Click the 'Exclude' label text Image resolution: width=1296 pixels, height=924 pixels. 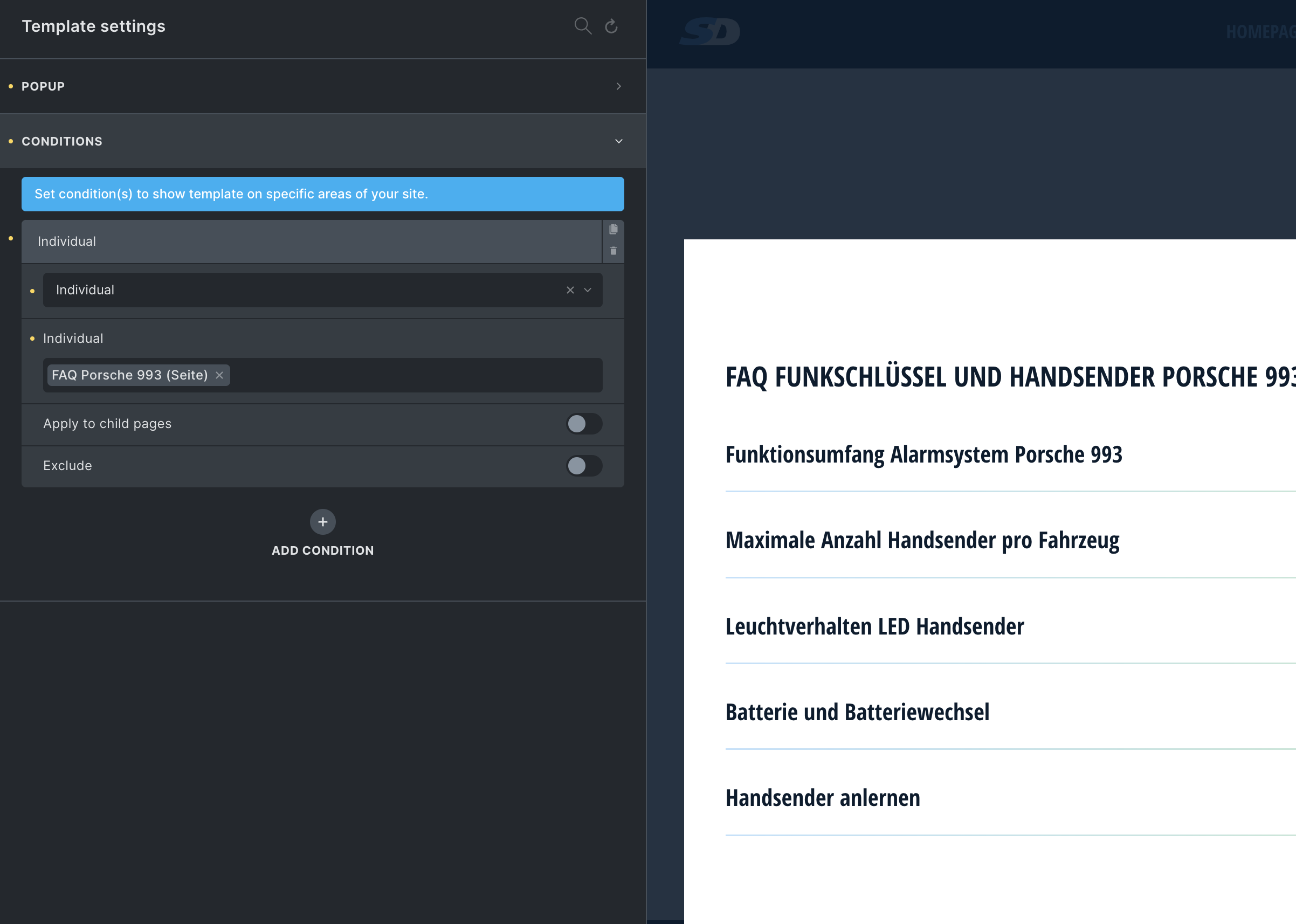[68, 466]
